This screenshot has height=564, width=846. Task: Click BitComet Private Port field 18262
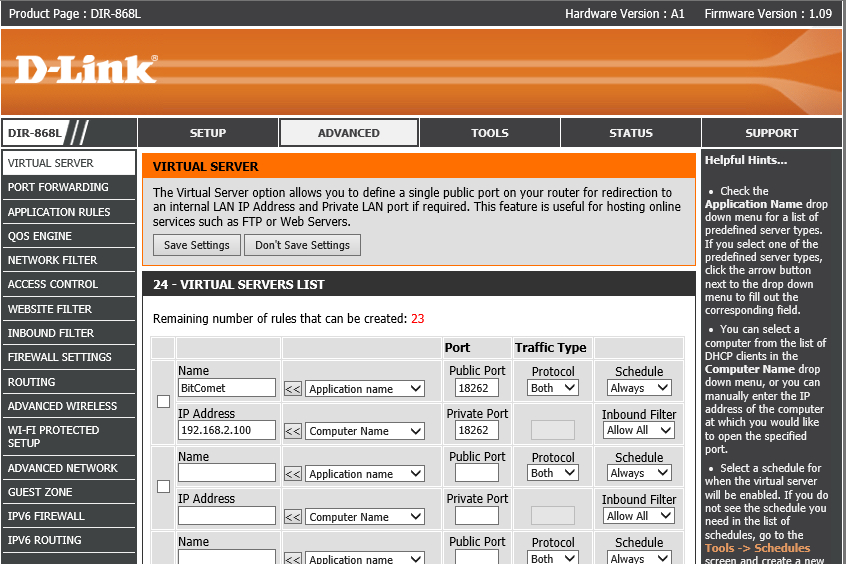(x=476, y=430)
